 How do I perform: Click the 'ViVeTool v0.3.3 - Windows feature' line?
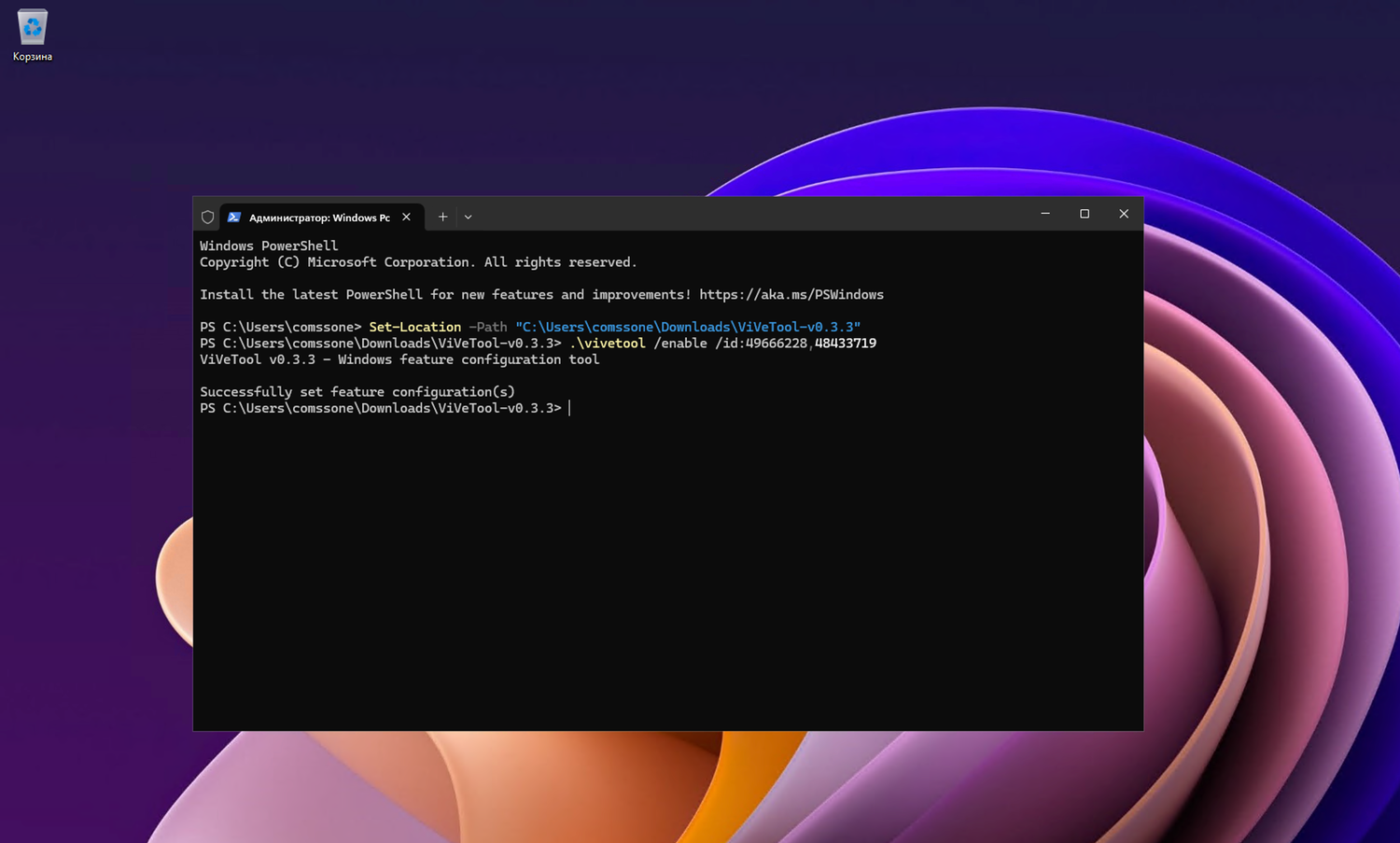coord(399,360)
